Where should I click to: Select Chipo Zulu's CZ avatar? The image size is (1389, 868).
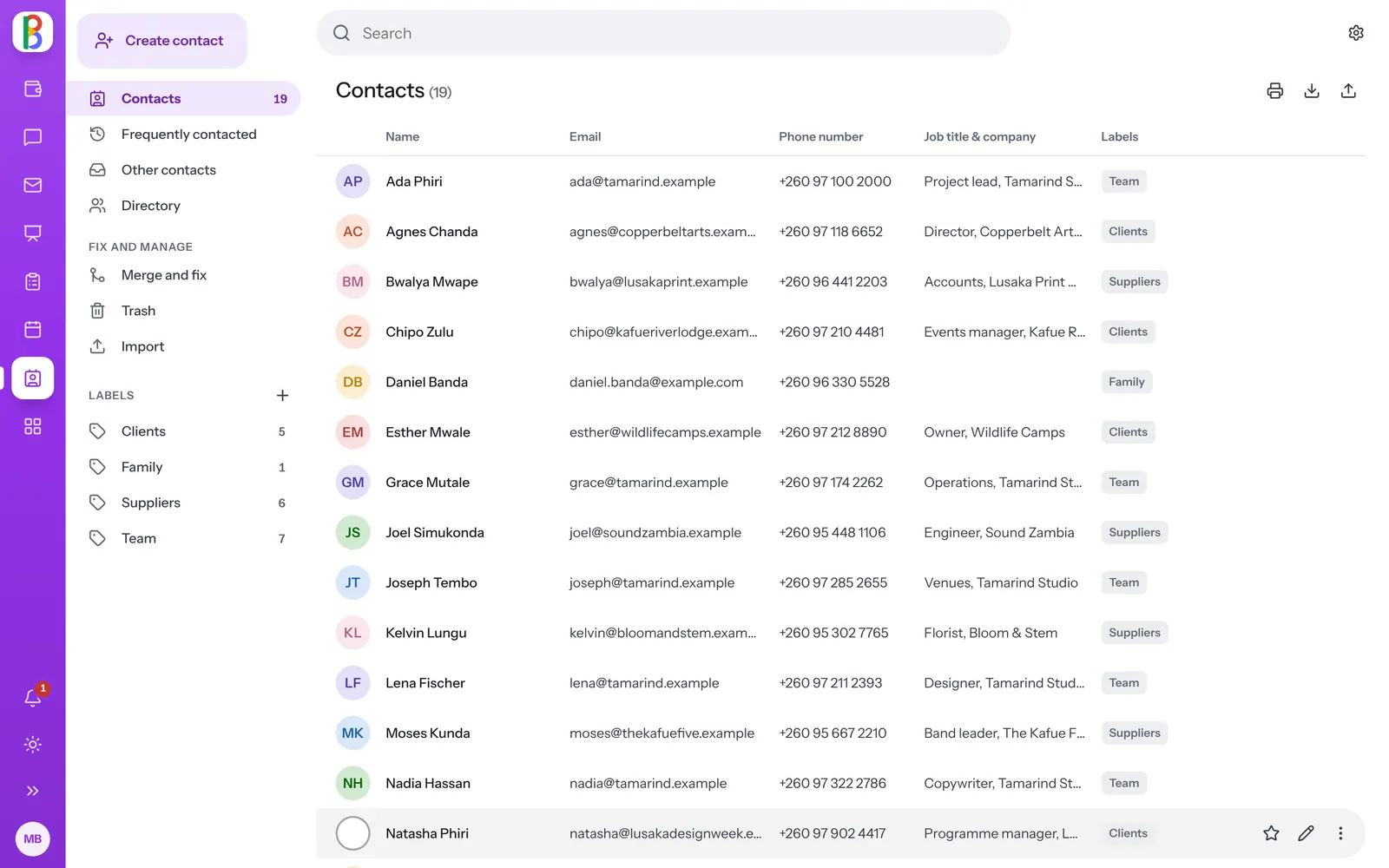pyautogui.click(x=352, y=332)
